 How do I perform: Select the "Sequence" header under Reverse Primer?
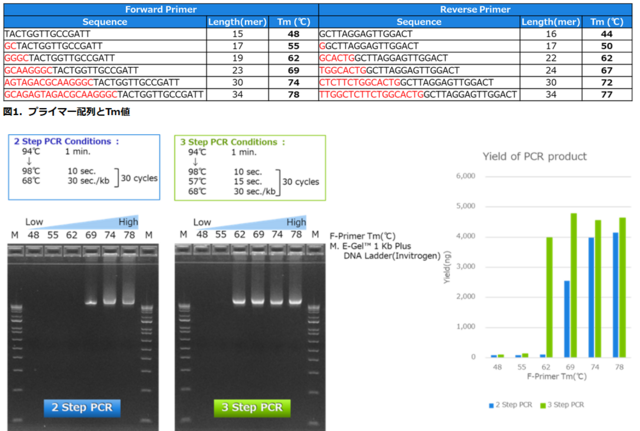coord(419,22)
